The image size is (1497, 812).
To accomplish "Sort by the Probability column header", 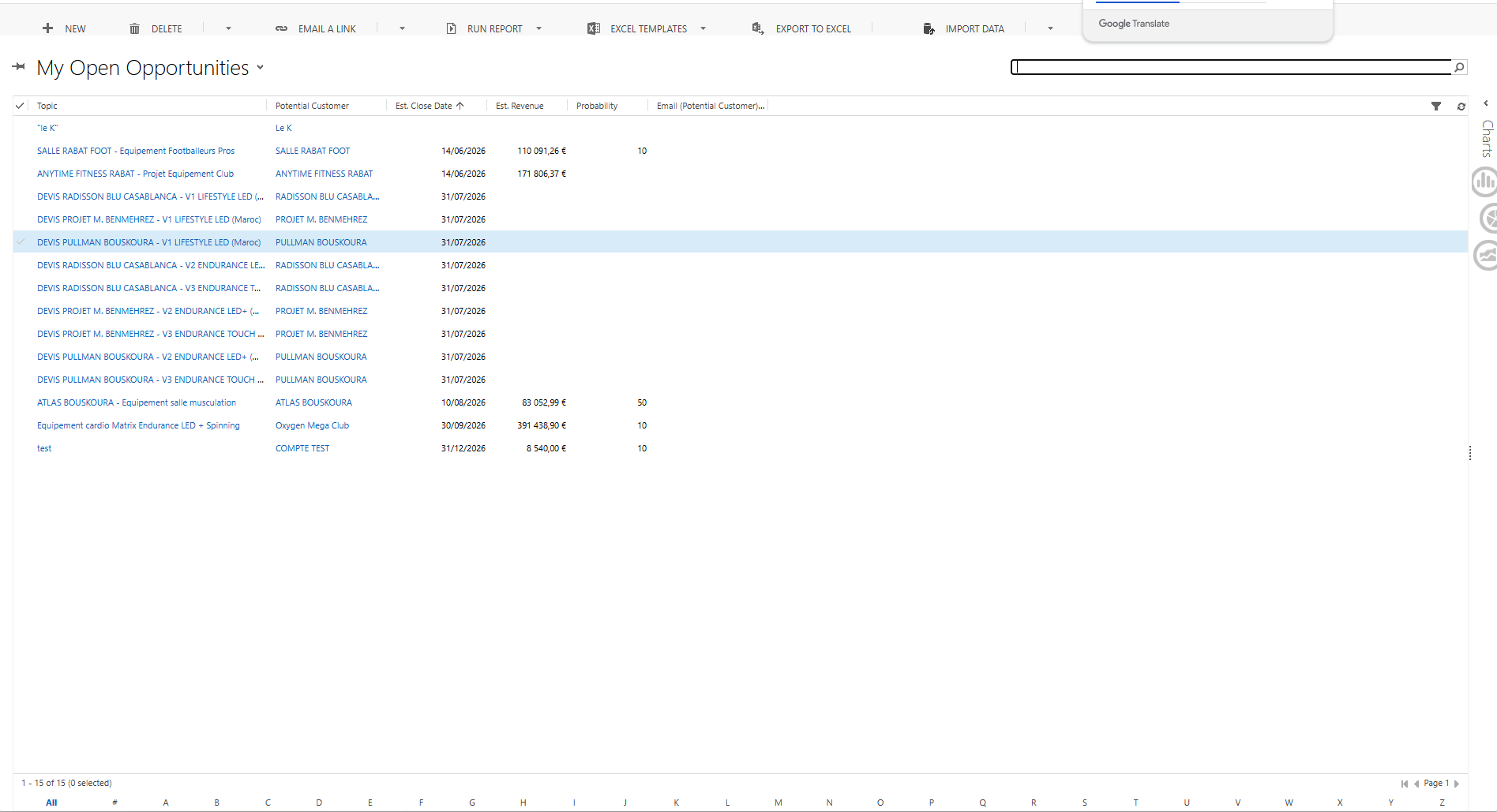I will [x=597, y=106].
